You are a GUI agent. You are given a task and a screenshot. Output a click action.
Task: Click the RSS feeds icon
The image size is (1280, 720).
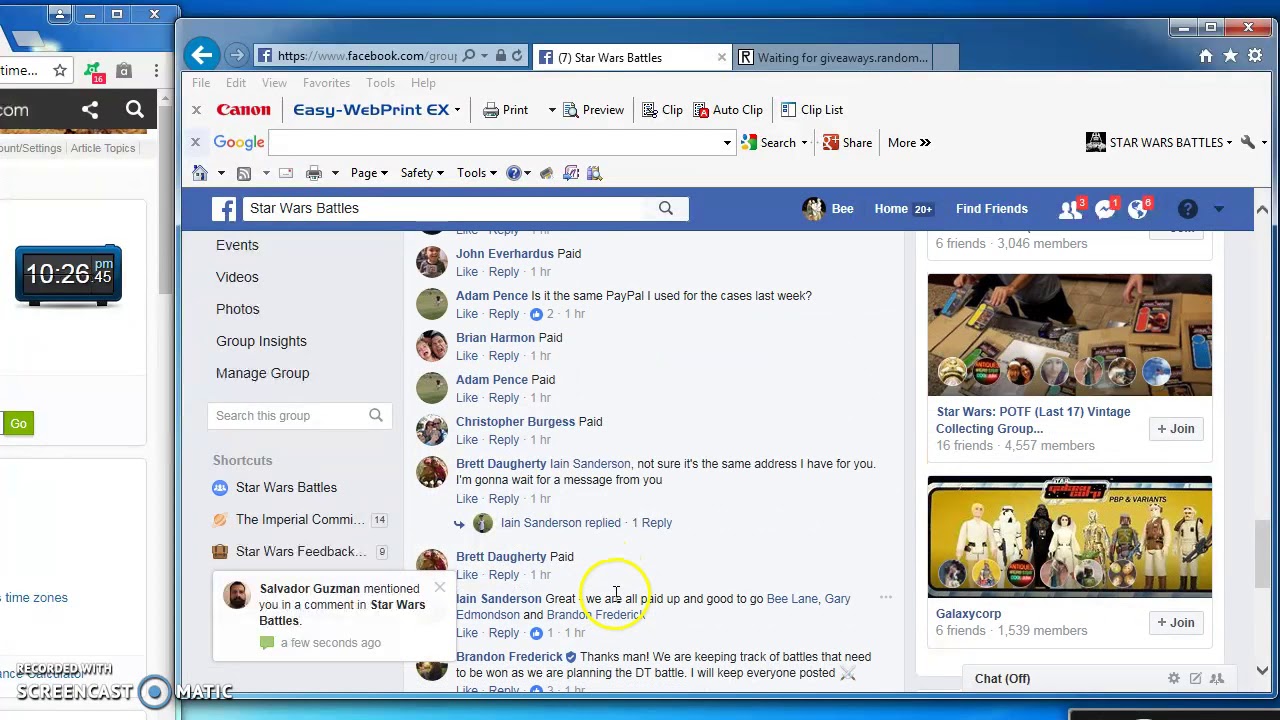244,173
